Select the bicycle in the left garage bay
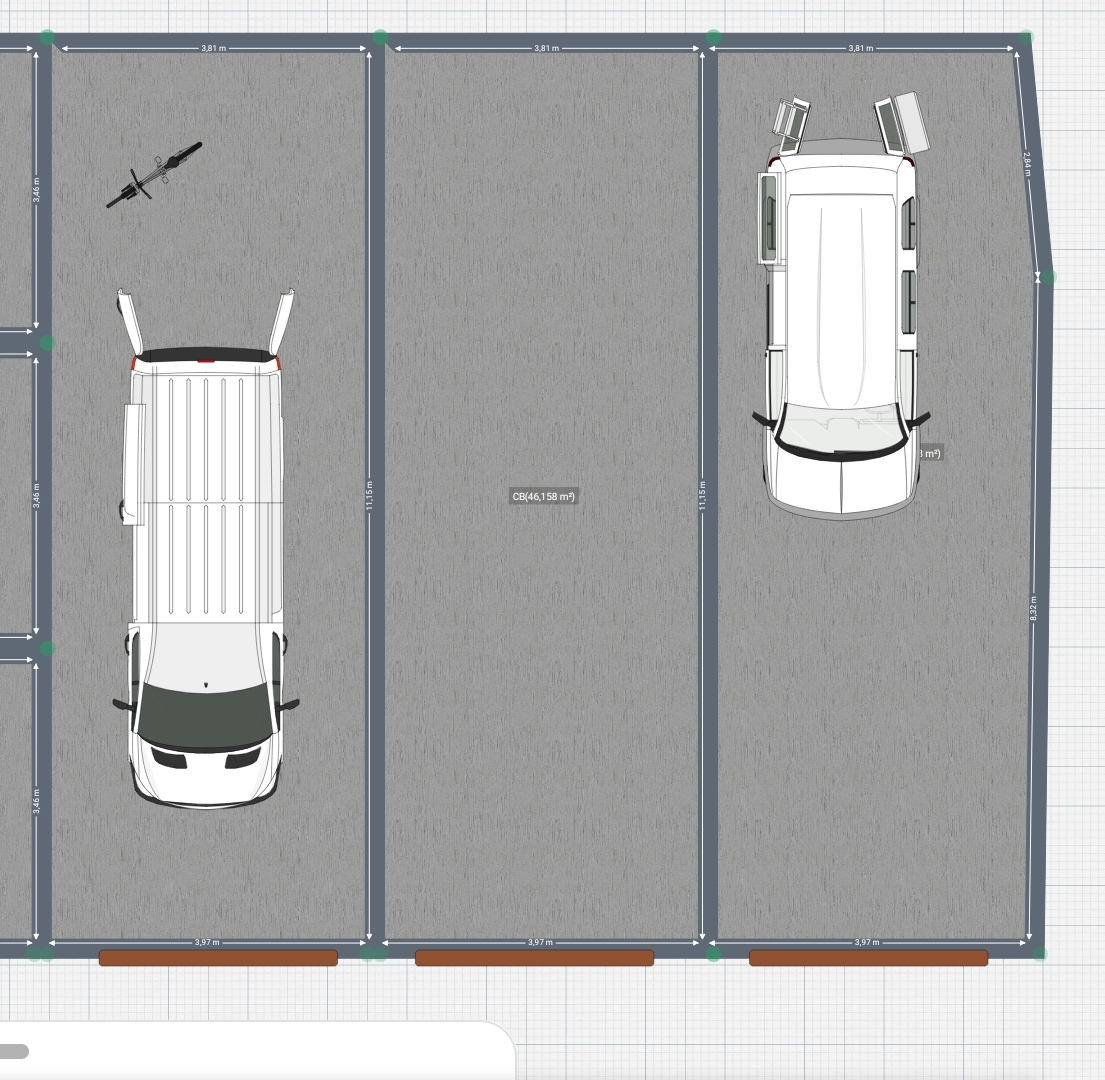 [154, 174]
